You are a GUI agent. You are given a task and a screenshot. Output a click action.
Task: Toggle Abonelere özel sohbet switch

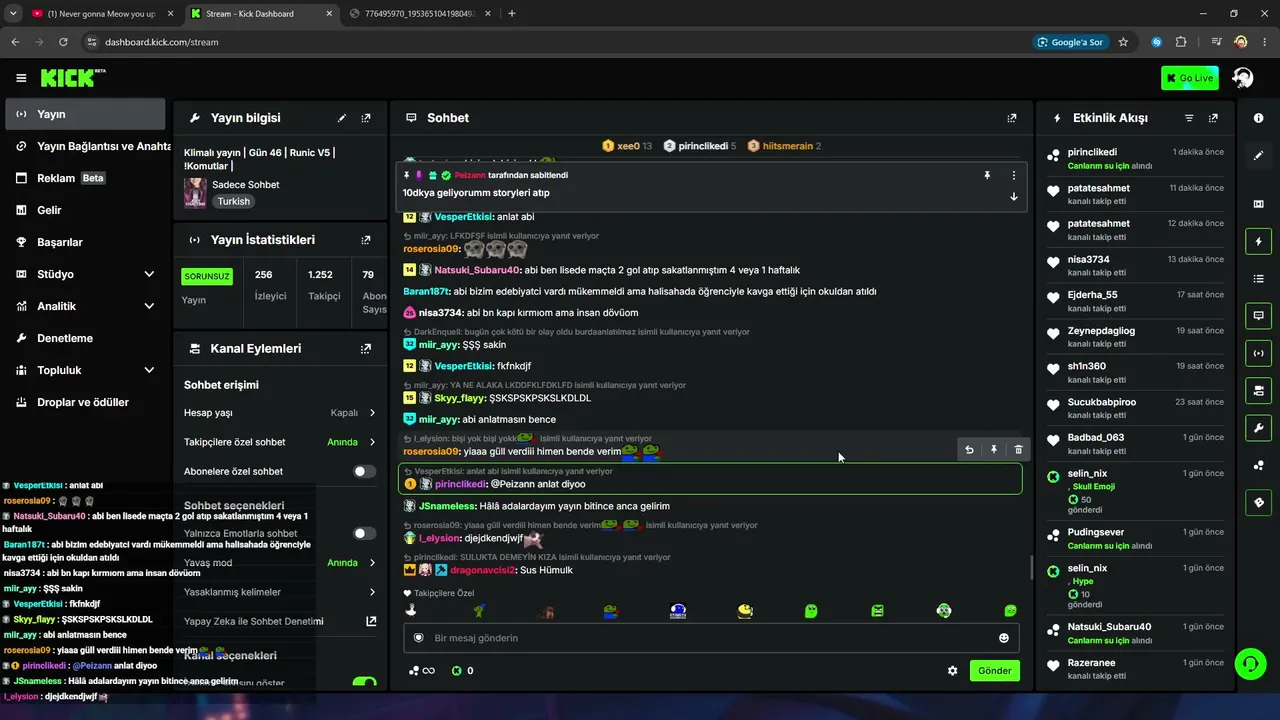[x=365, y=471]
